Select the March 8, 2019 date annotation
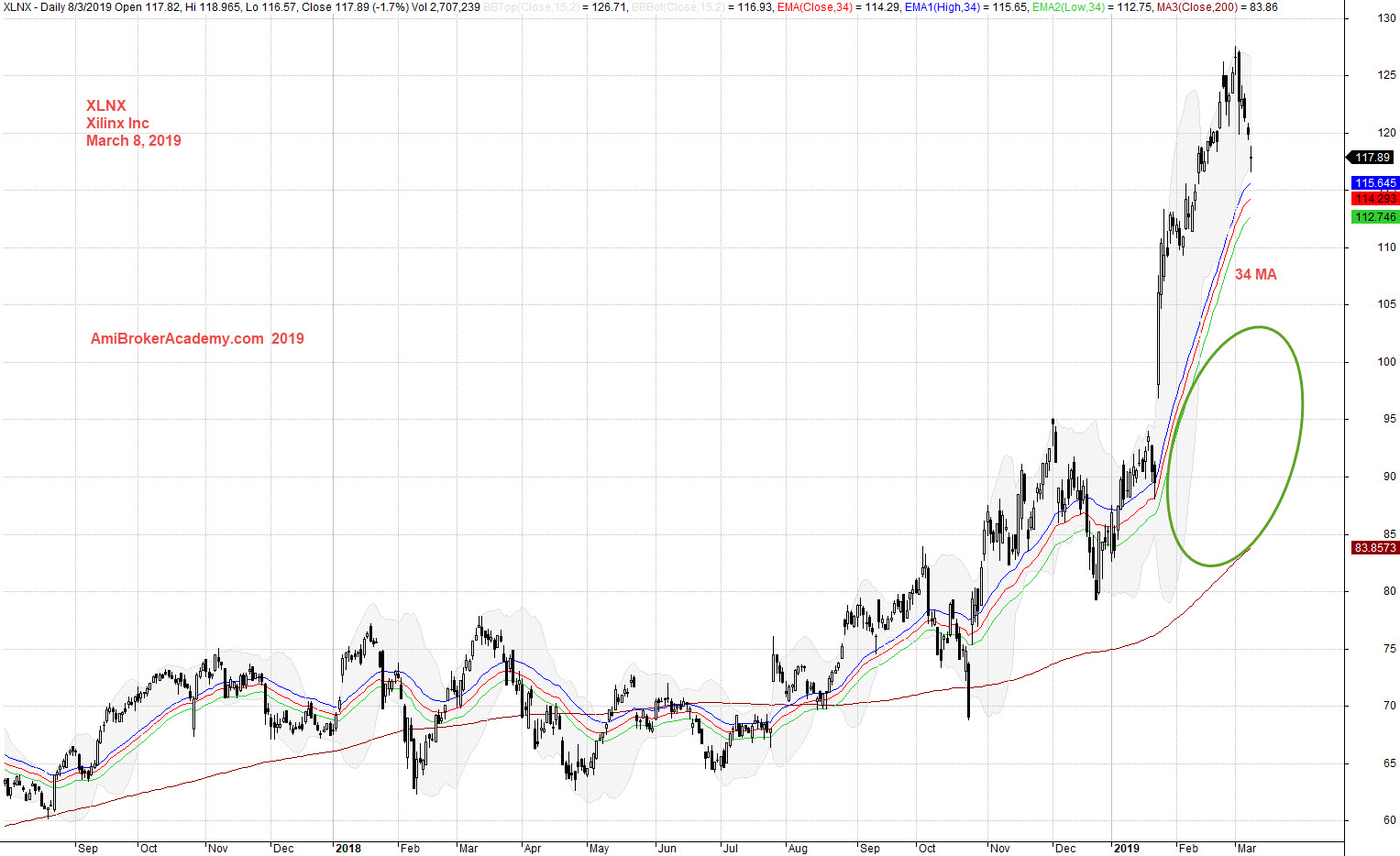1400x856 pixels. click(x=134, y=141)
